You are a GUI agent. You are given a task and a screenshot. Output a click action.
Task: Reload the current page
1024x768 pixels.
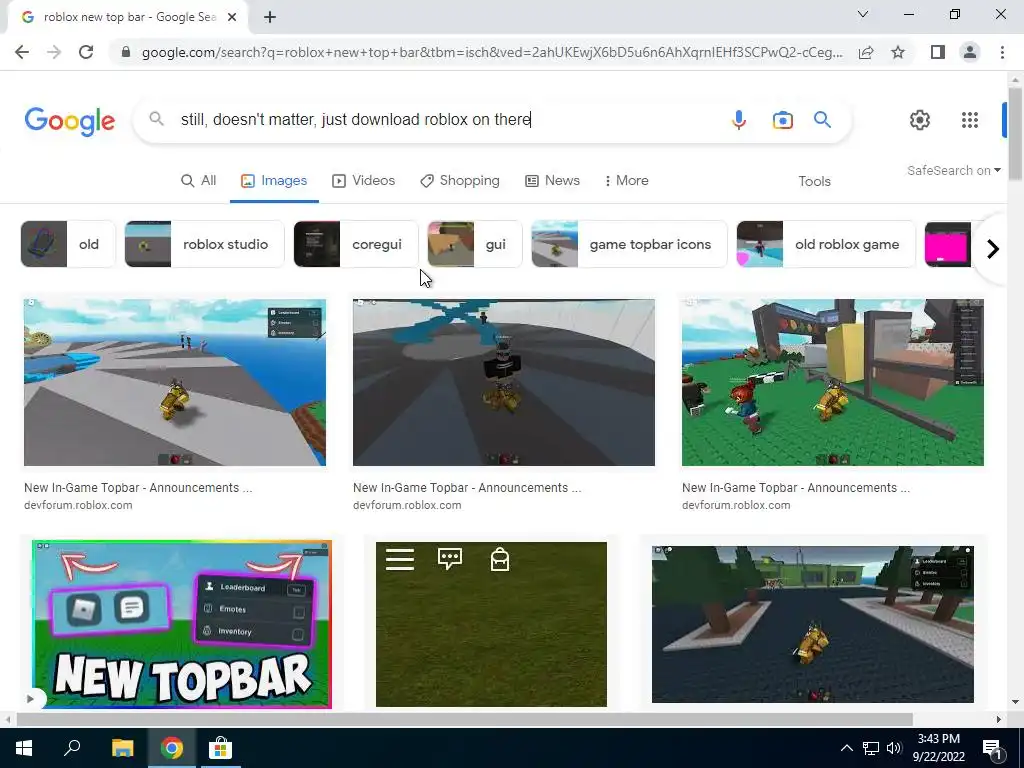pyautogui.click(x=86, y=52)
